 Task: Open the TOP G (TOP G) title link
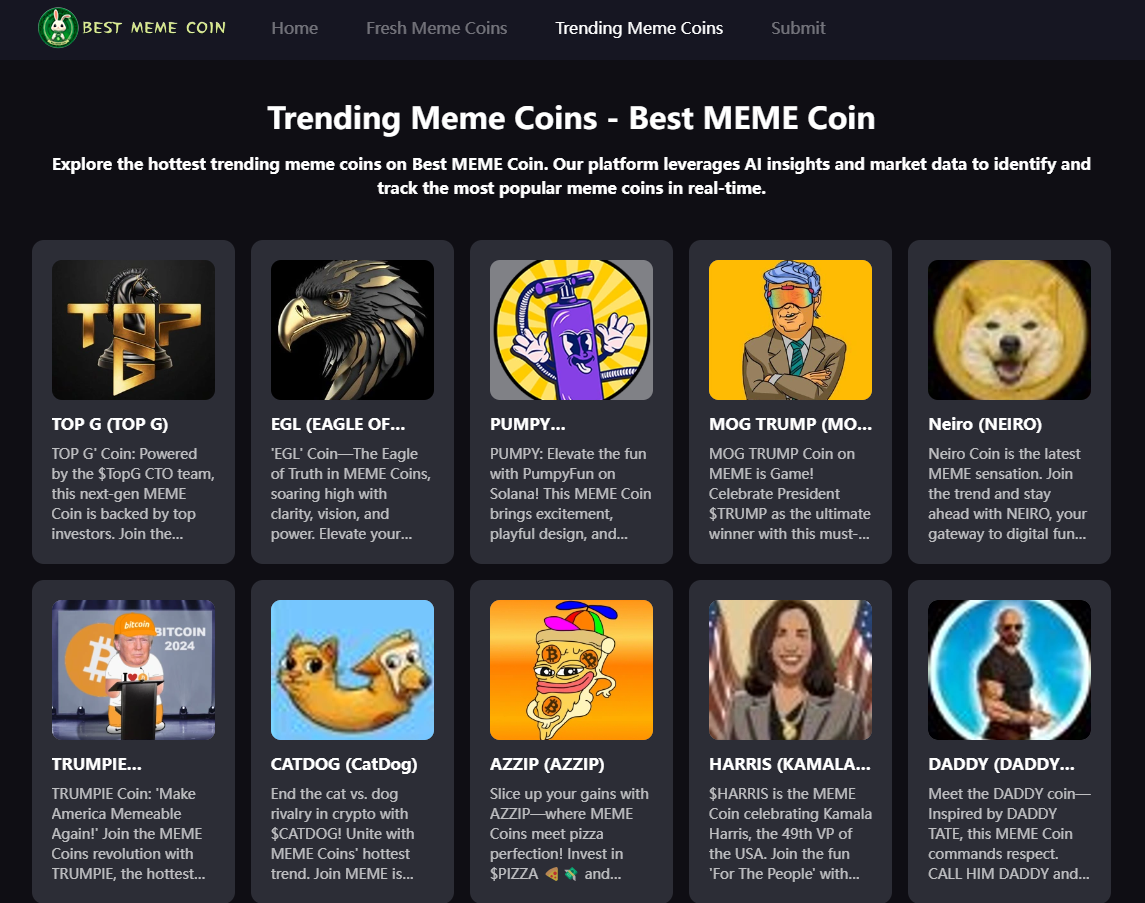pyautogui.click(x=110, y=424)
